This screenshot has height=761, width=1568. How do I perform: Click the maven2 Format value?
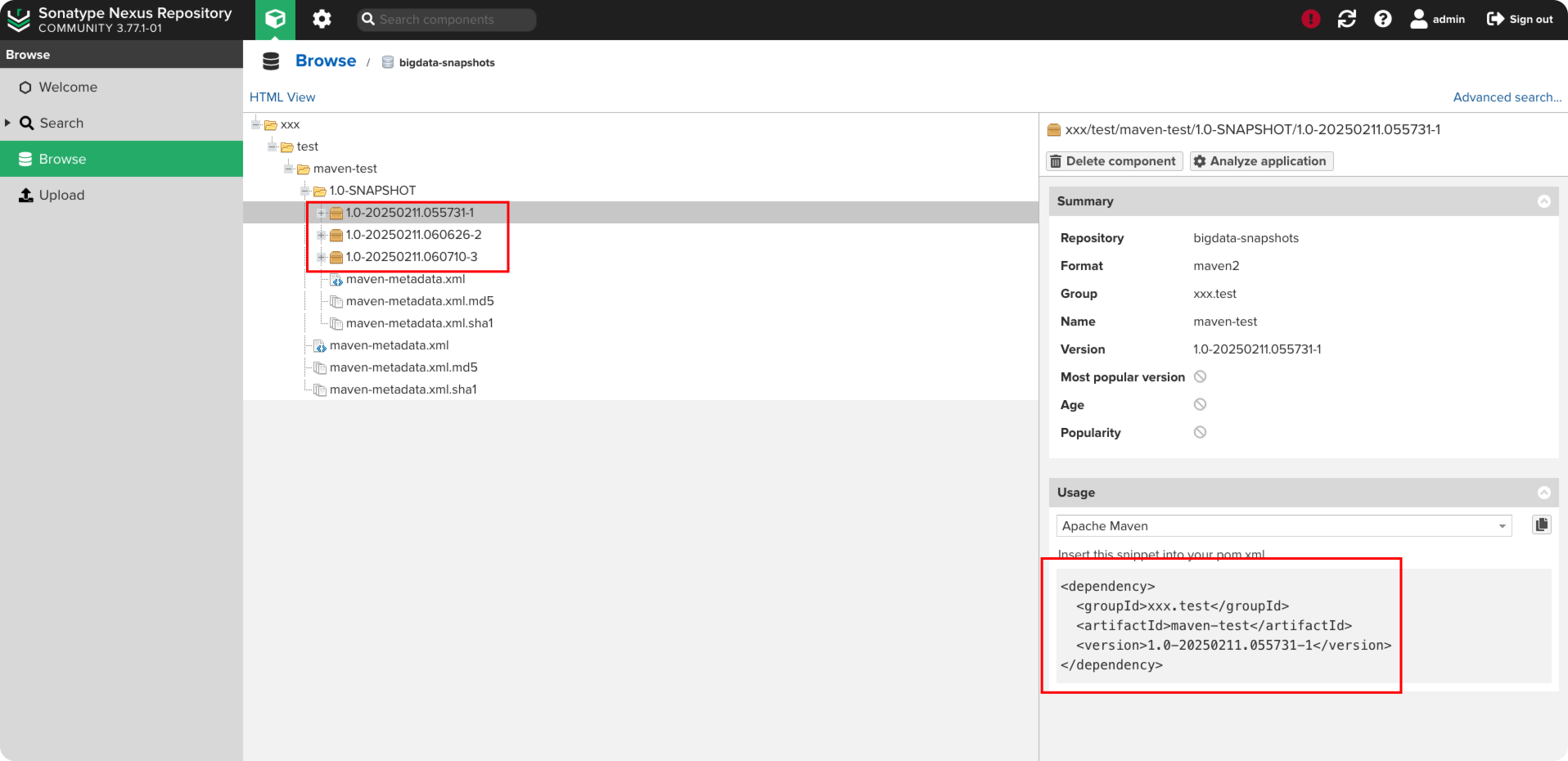1216,266
